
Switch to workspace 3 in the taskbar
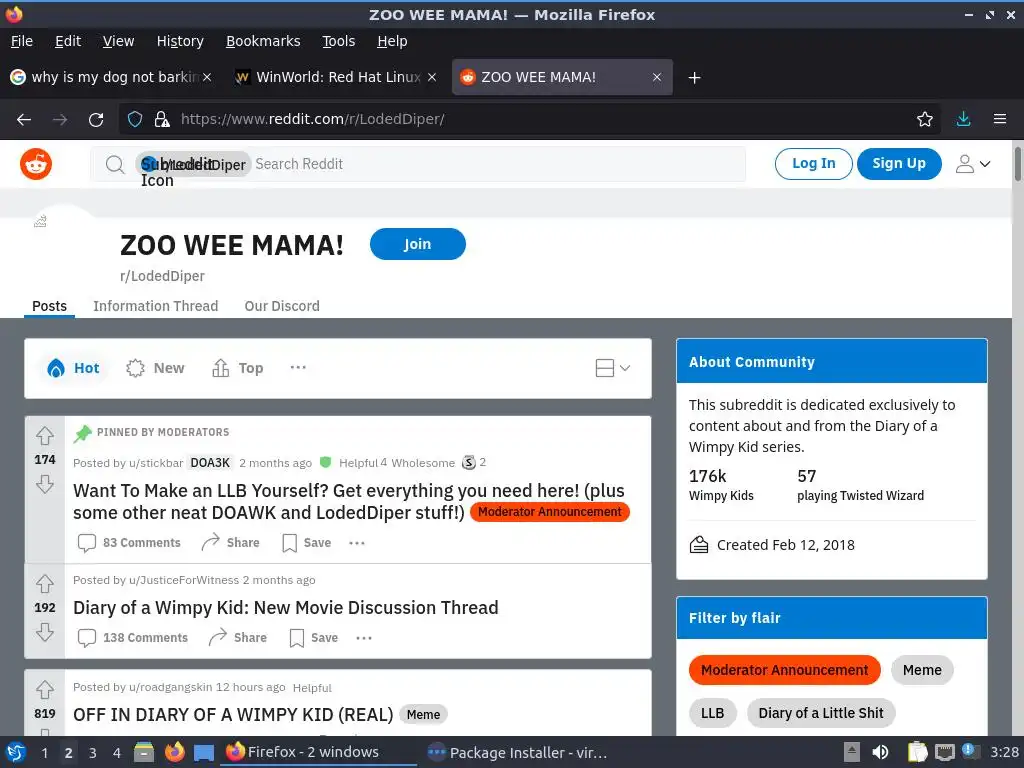coord(93,752)
